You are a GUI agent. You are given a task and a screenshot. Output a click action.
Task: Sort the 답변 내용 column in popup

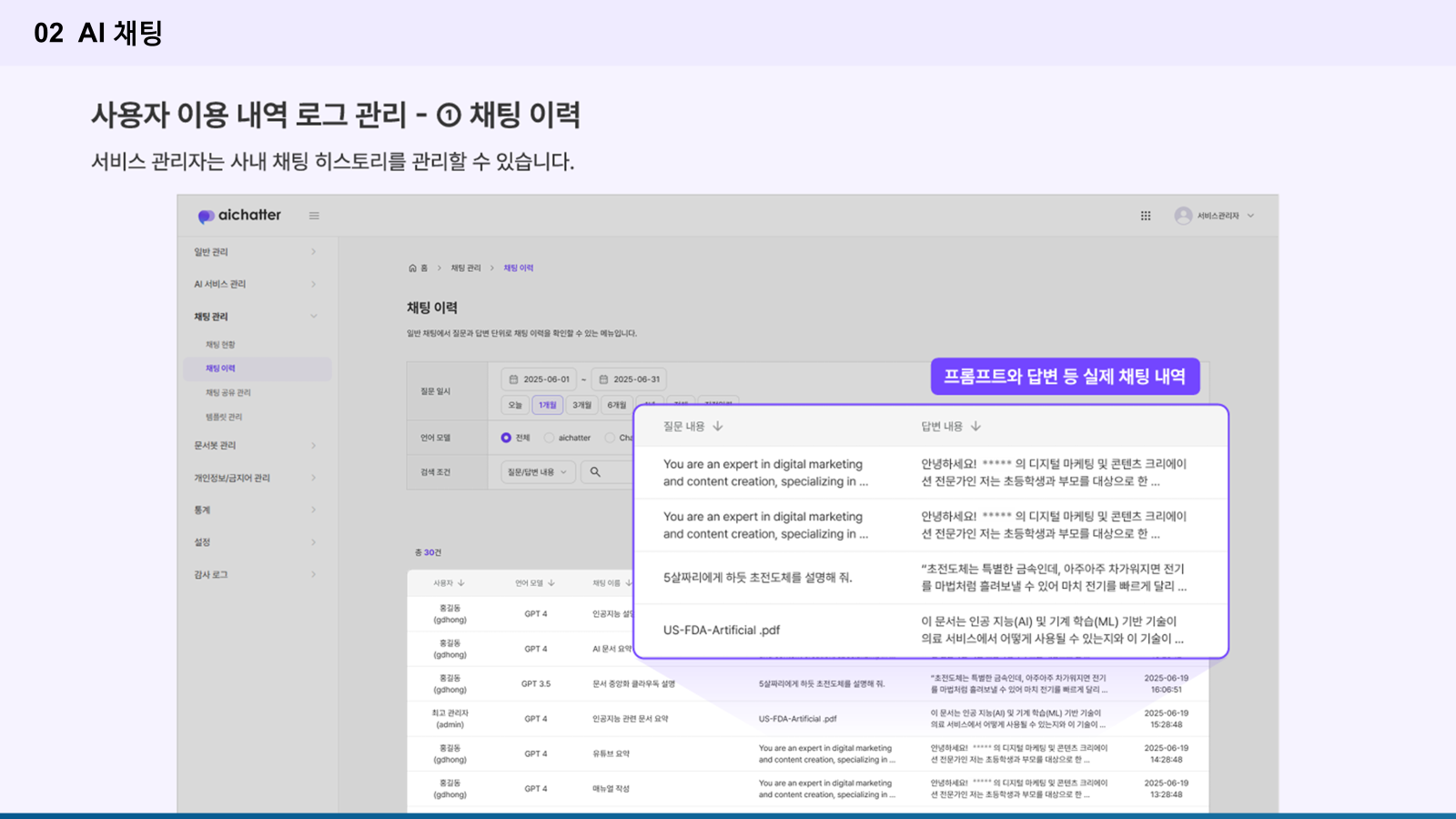[x=976, y=426]
